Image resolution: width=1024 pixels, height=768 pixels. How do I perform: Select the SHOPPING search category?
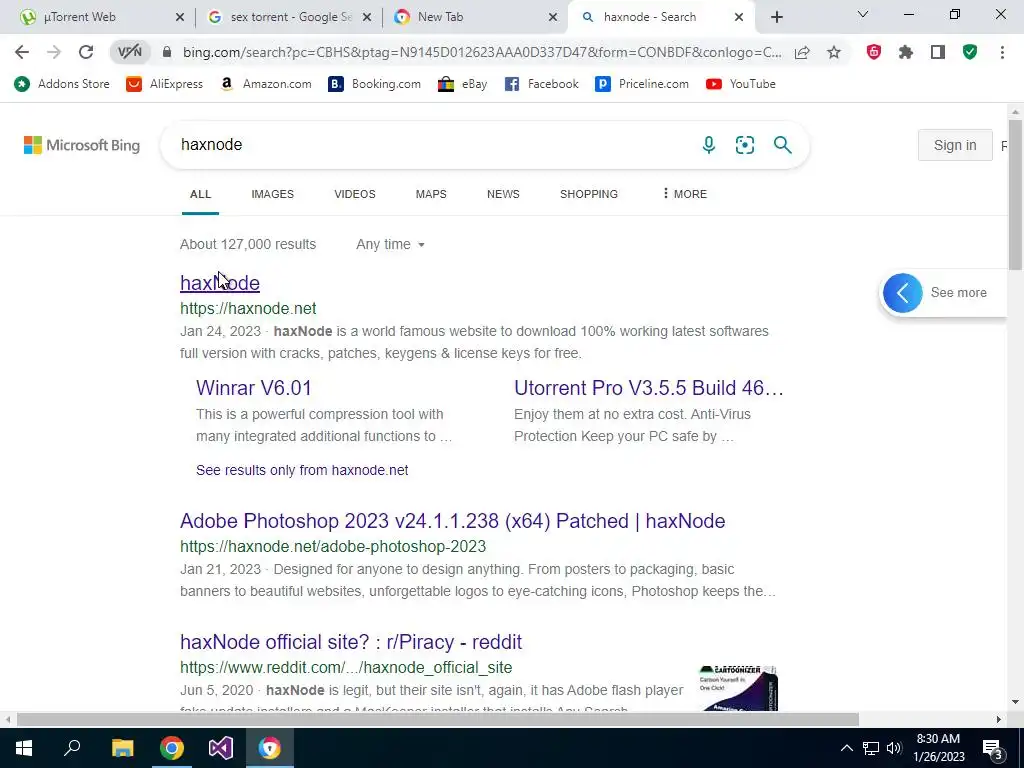coord(588,194)
